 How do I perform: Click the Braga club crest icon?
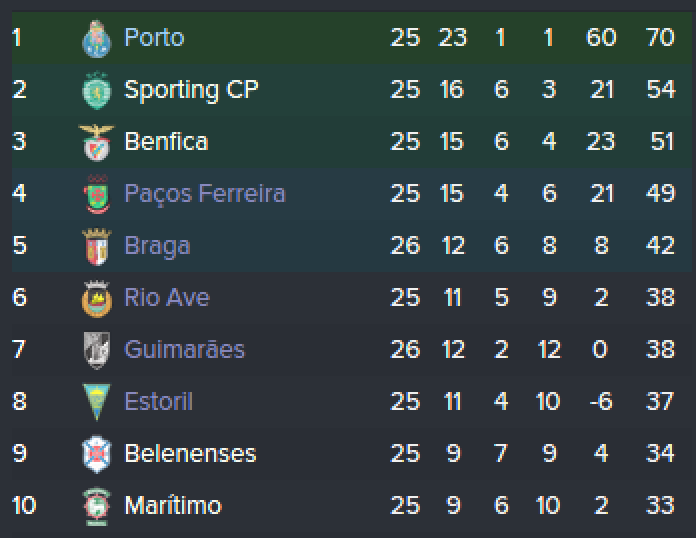point(96,246)
